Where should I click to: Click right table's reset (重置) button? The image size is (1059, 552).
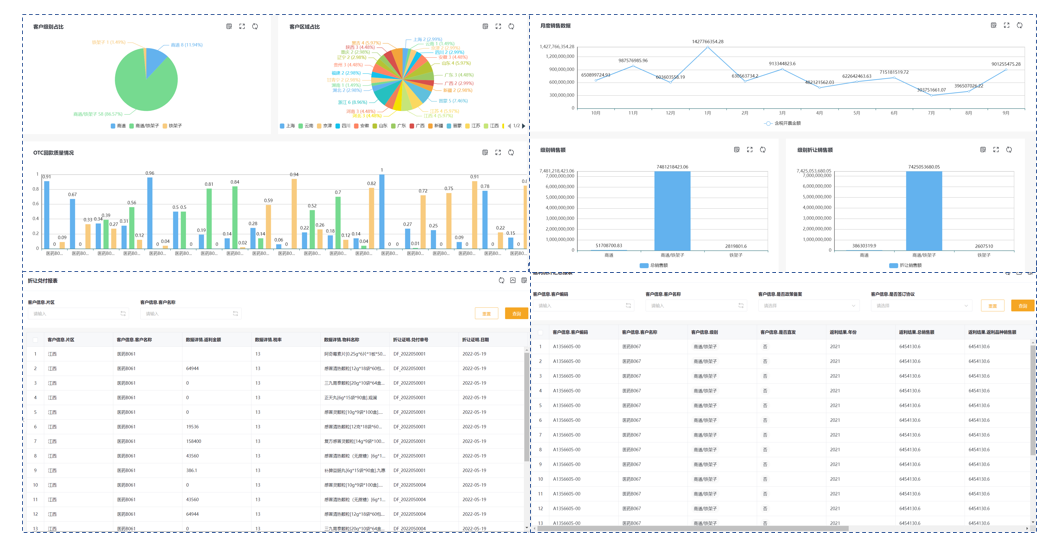coord(992,306)
